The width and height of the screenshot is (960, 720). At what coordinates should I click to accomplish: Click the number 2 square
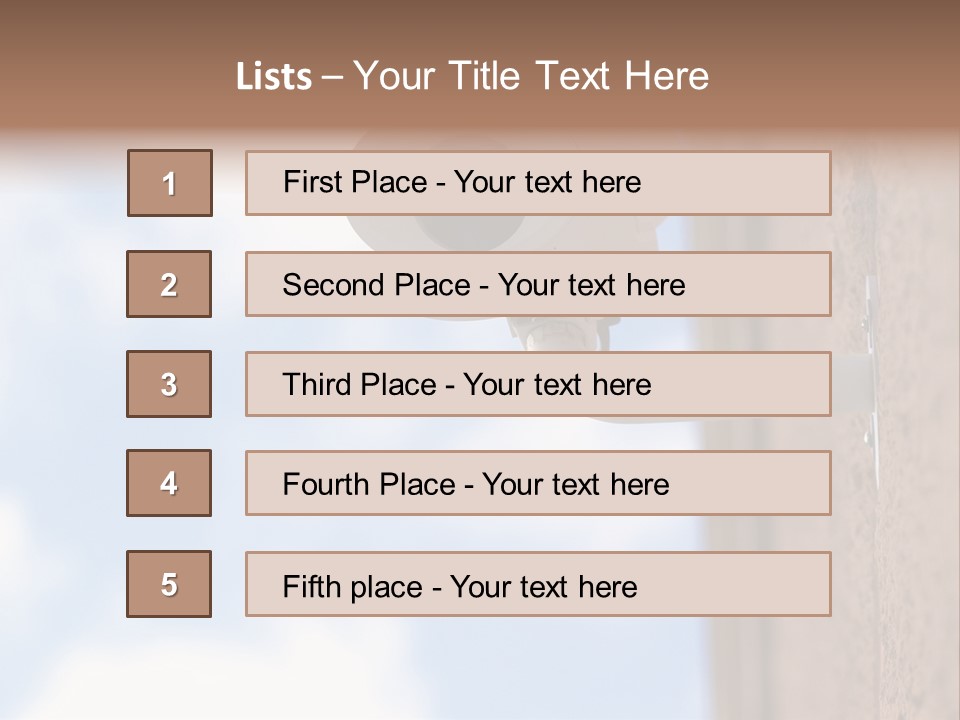169,284
